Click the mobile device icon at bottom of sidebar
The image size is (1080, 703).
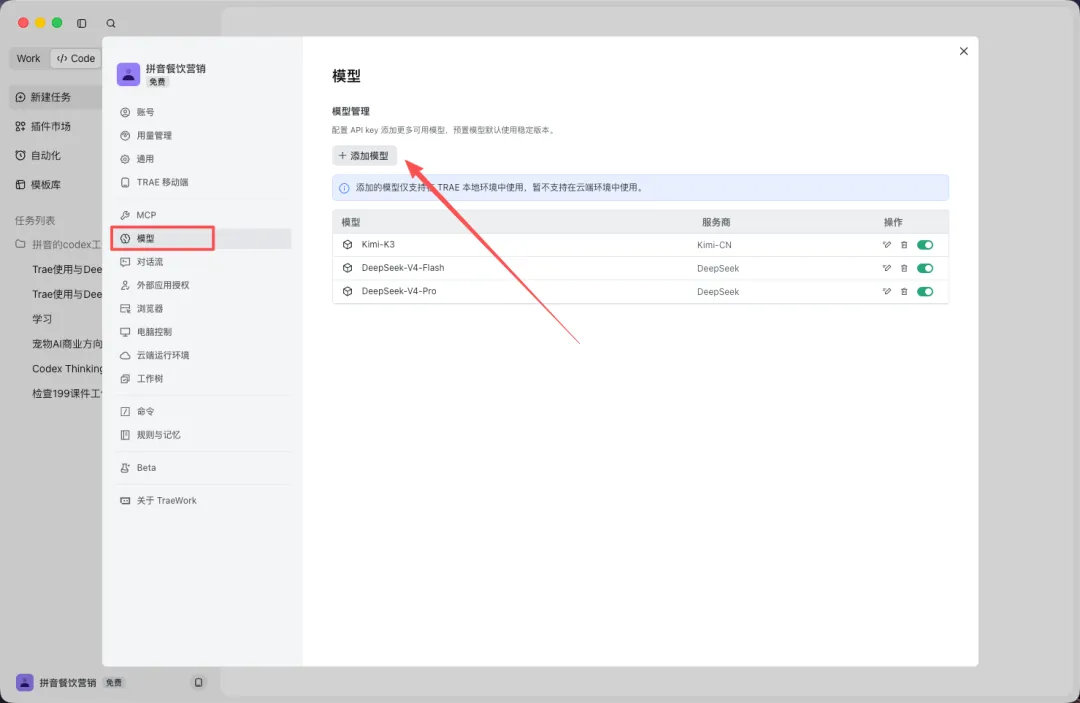[198, 682]
